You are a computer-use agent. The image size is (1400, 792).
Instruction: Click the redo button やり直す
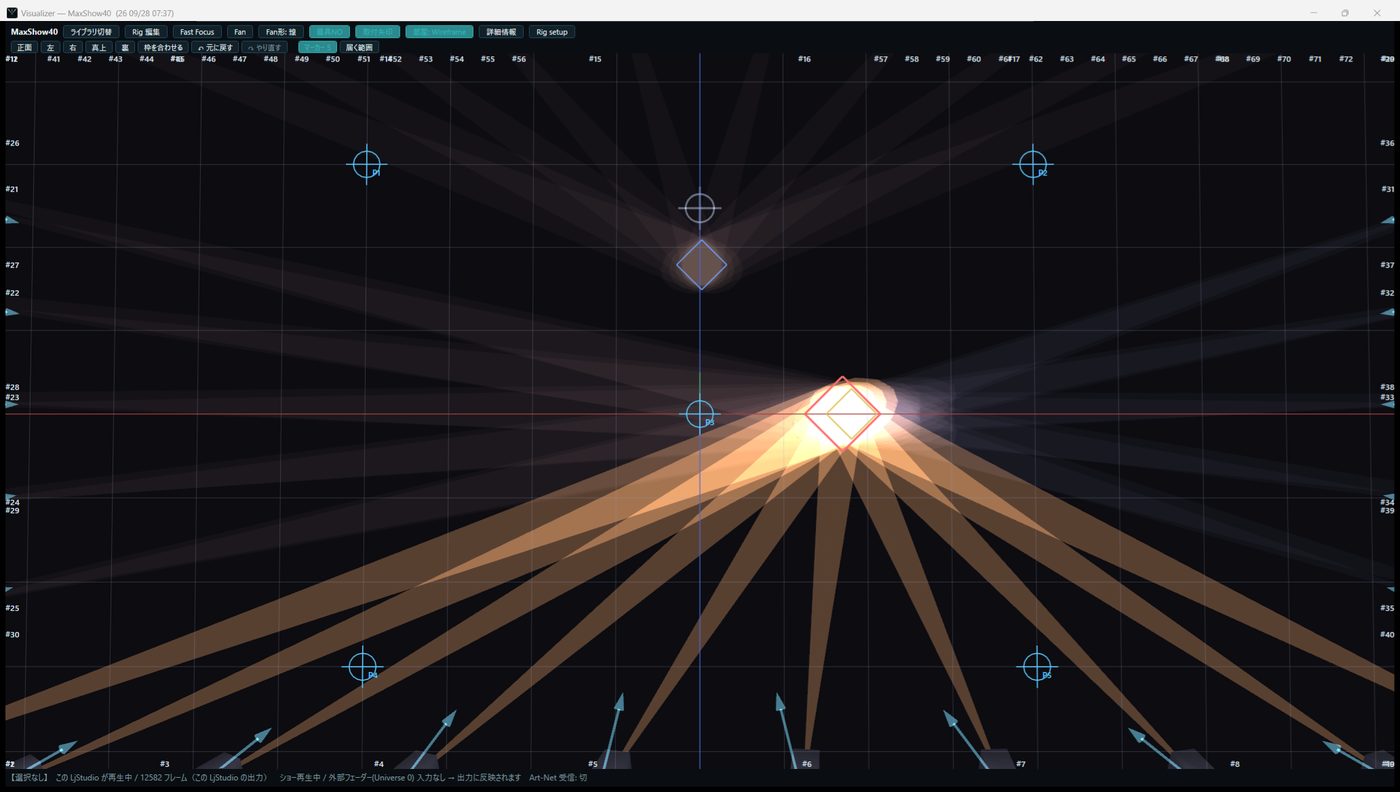click(265, 47)
